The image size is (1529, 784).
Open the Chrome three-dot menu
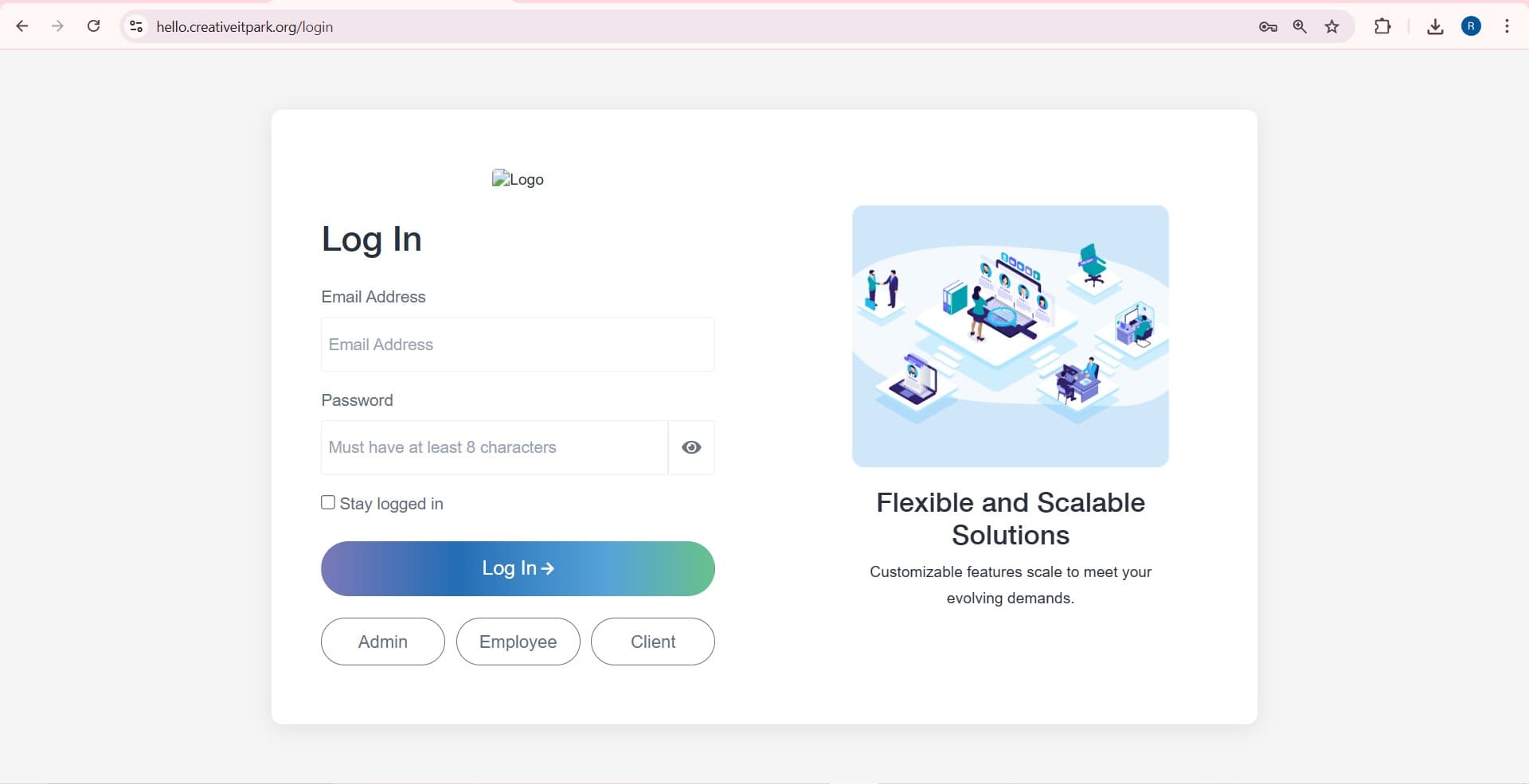1507,26
